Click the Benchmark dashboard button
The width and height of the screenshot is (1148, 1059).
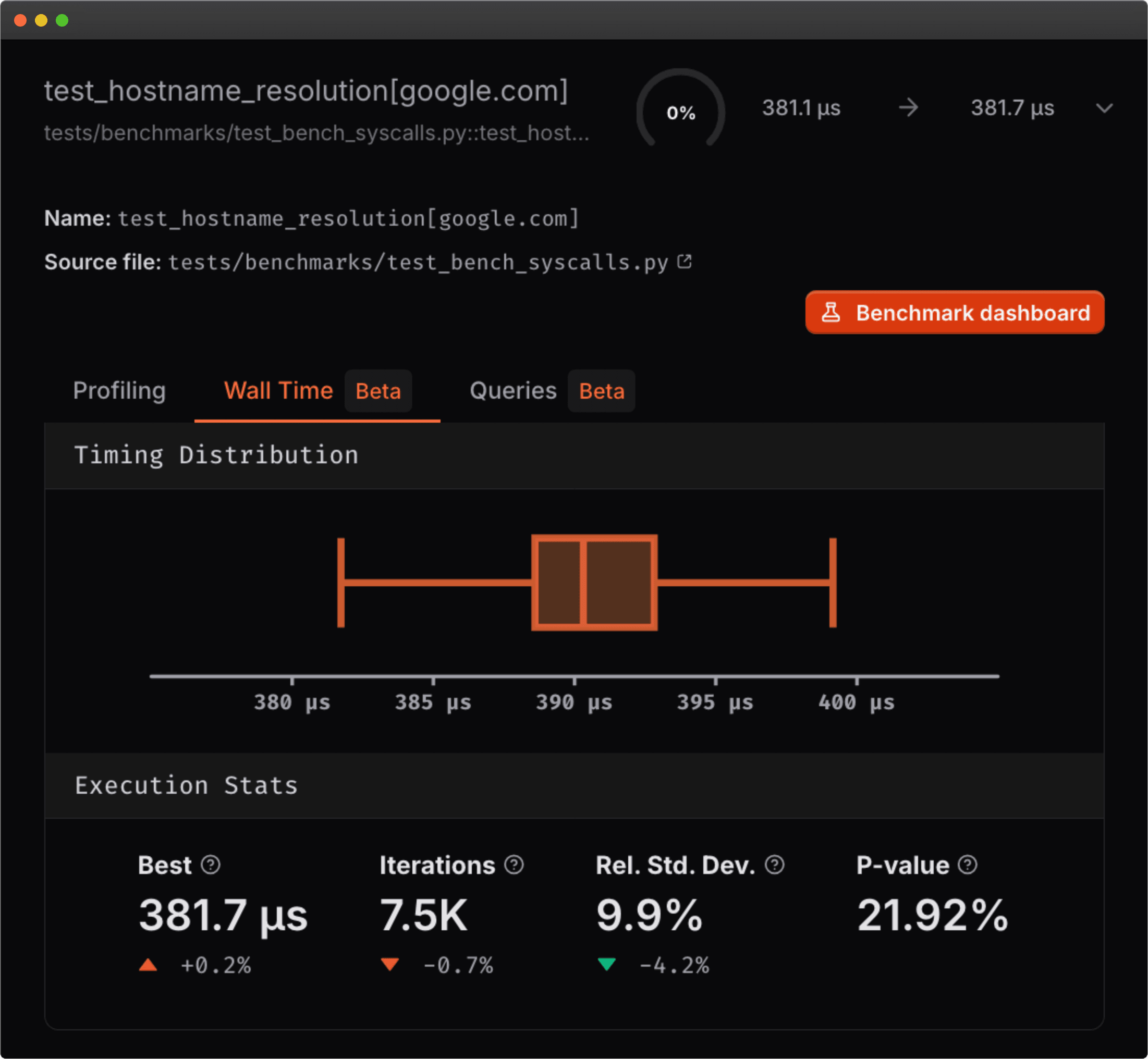point(954,312)
